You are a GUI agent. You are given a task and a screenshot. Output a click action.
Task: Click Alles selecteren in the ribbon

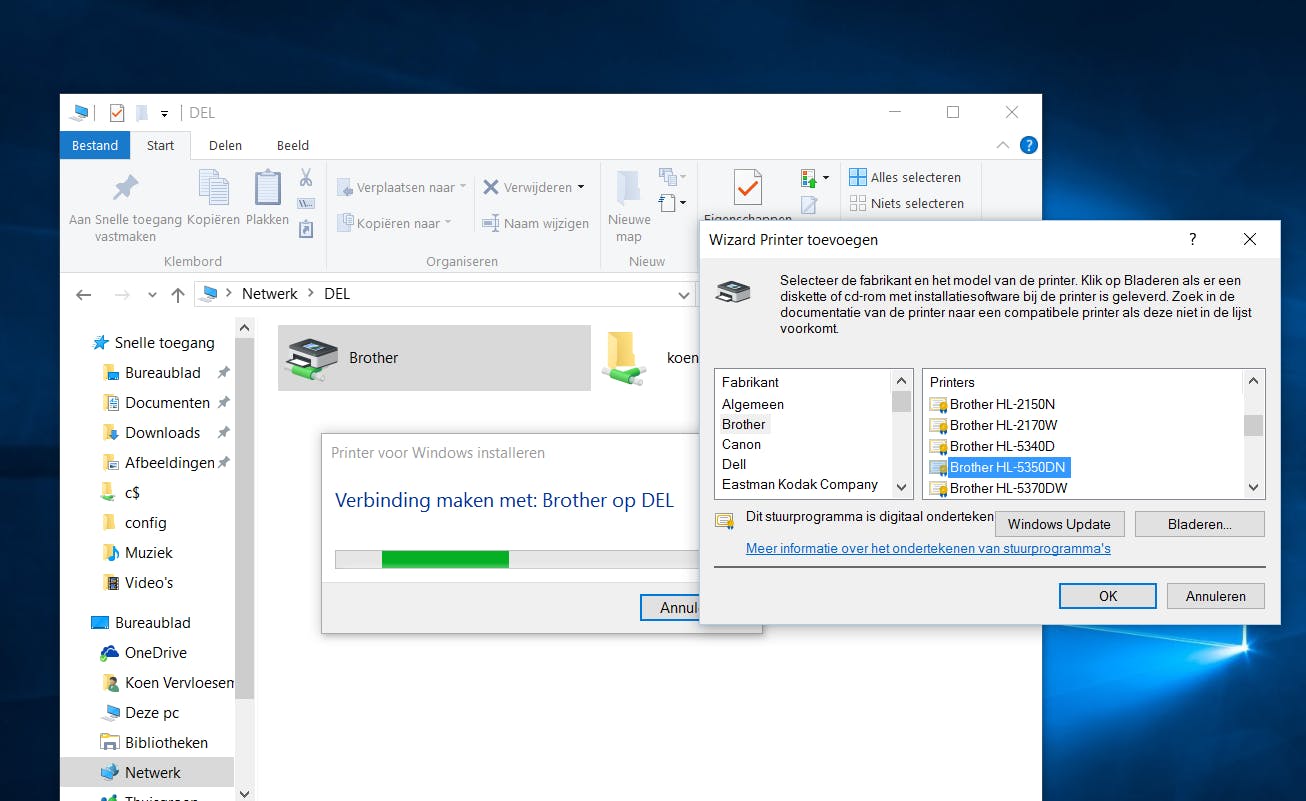(905, 177)
